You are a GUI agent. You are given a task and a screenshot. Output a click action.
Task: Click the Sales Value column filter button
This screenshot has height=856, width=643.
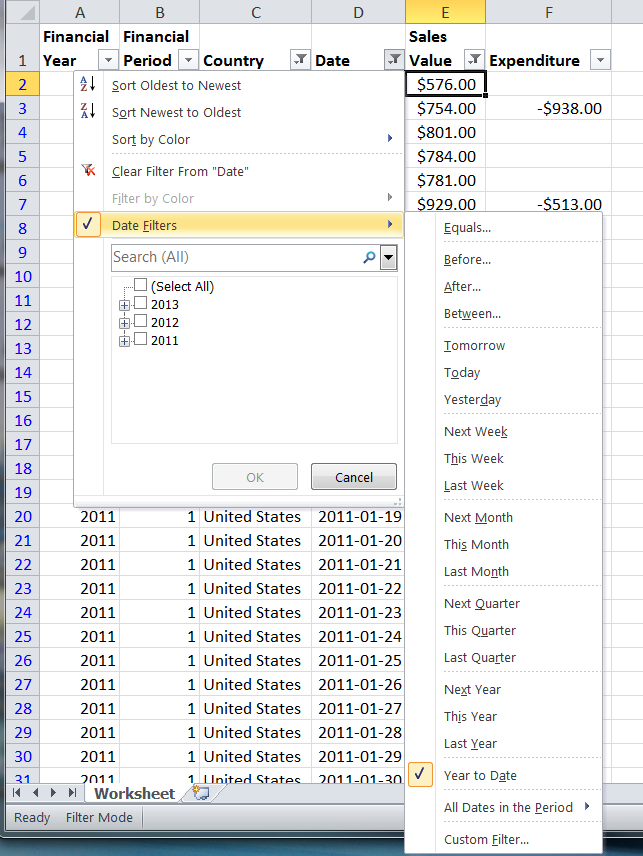tap(475, 60)
